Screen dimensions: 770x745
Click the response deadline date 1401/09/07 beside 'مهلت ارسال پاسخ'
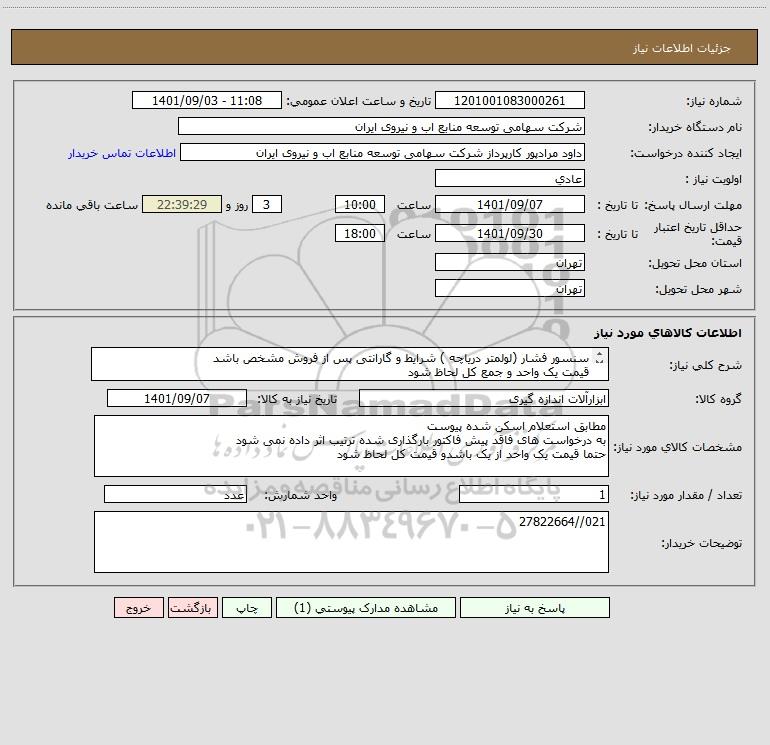tap(510, 204)
